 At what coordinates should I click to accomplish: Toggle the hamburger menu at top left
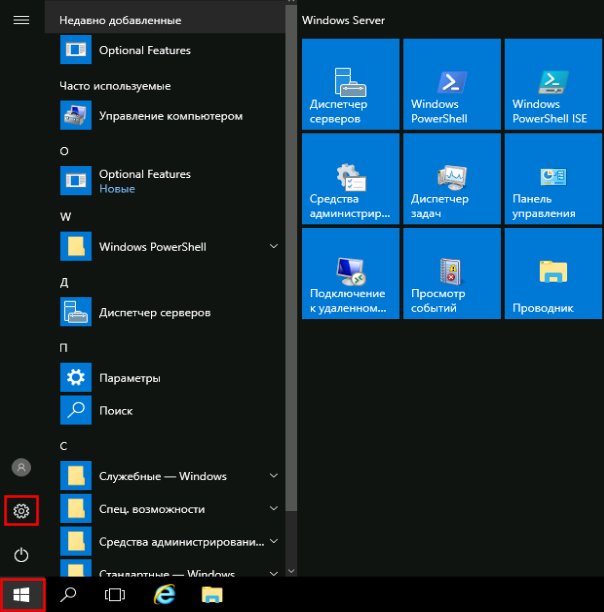tap(21, 19)
